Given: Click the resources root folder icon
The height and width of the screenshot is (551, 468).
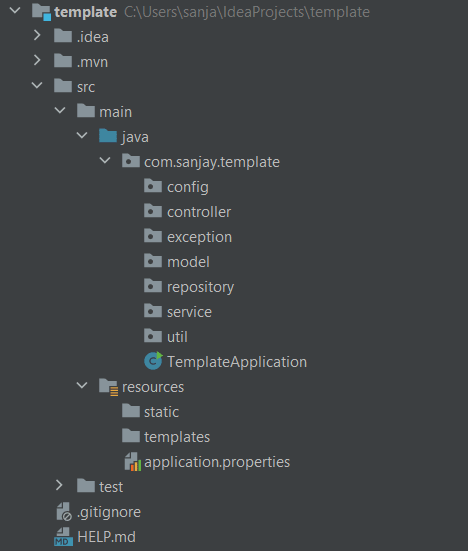Looking at the screenshot, I should point(109,387).
